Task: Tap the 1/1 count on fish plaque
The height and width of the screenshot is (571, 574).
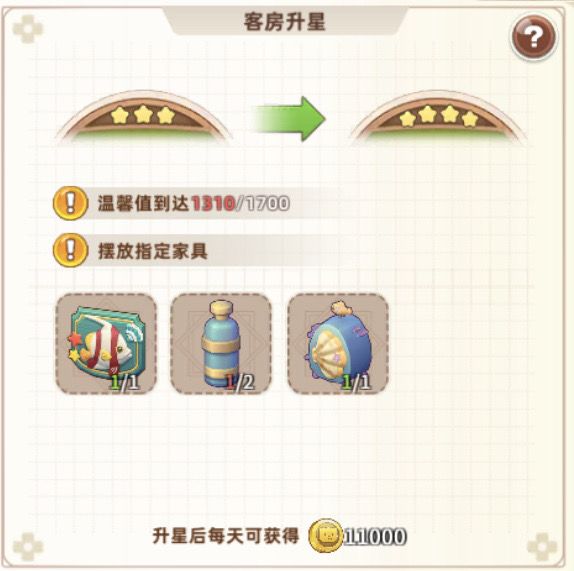Action: pyautogui.click(x=125, y=382)
